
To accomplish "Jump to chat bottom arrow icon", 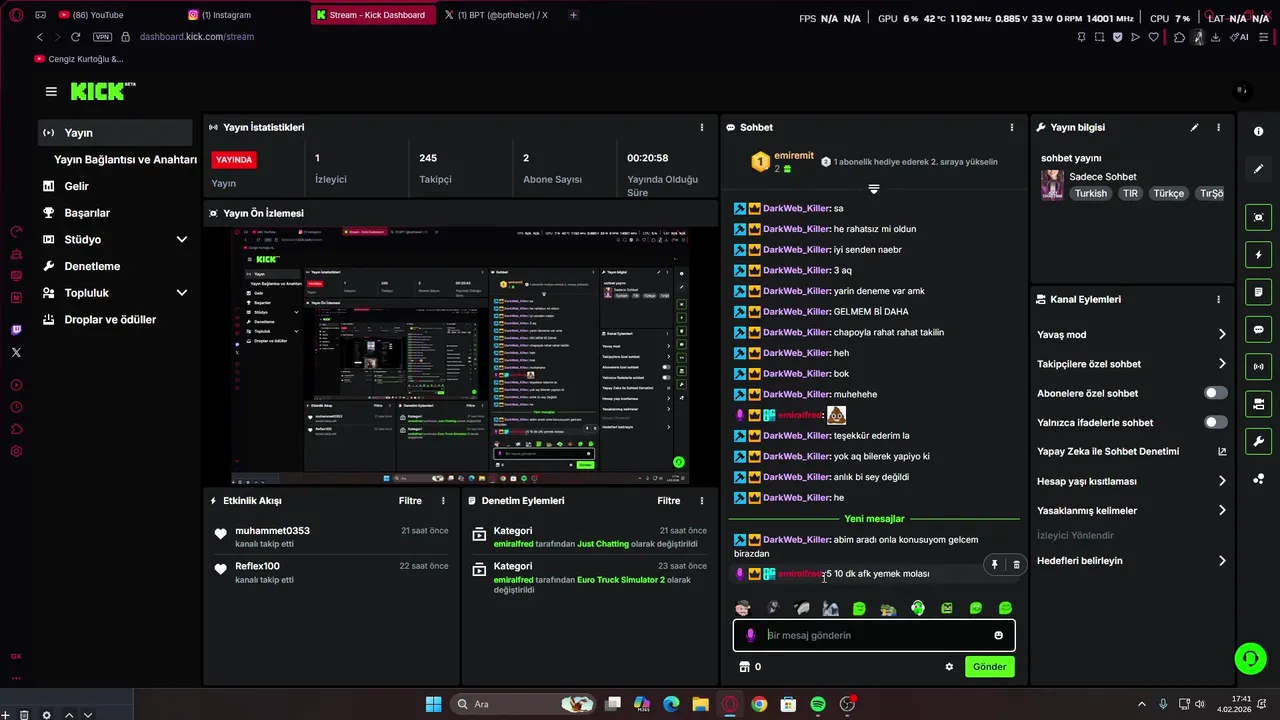I will (873, 189).
